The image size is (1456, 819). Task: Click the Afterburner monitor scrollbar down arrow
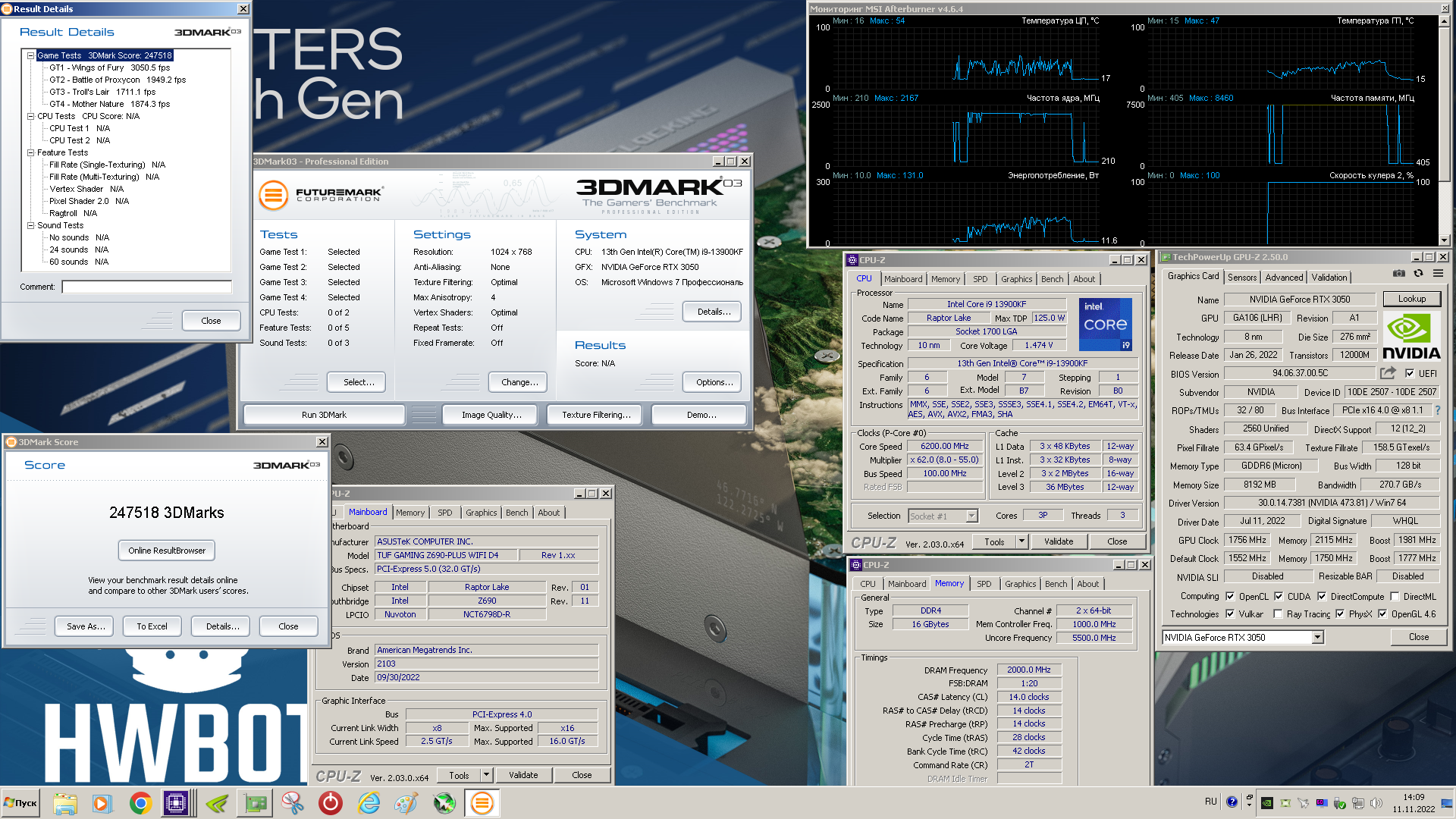coord(1444,239)
